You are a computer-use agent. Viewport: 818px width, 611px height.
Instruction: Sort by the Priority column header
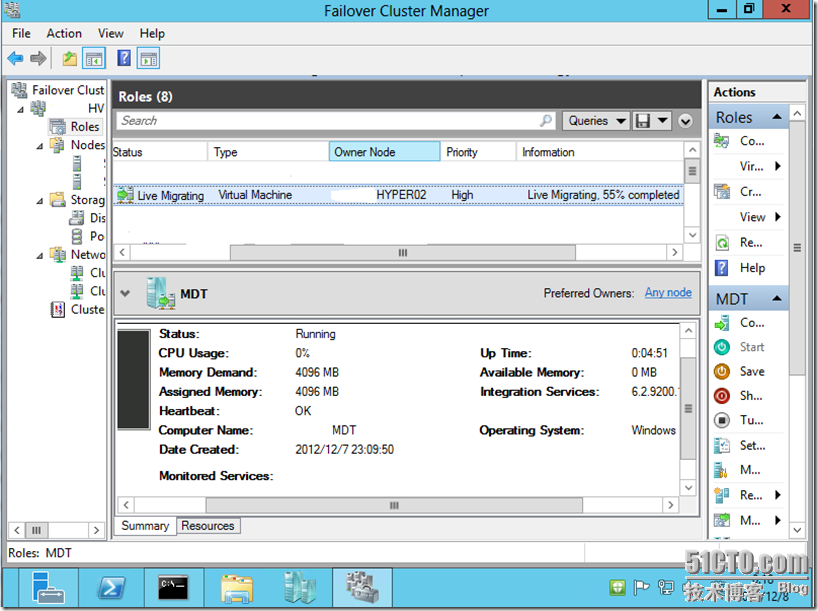(478, 152)
